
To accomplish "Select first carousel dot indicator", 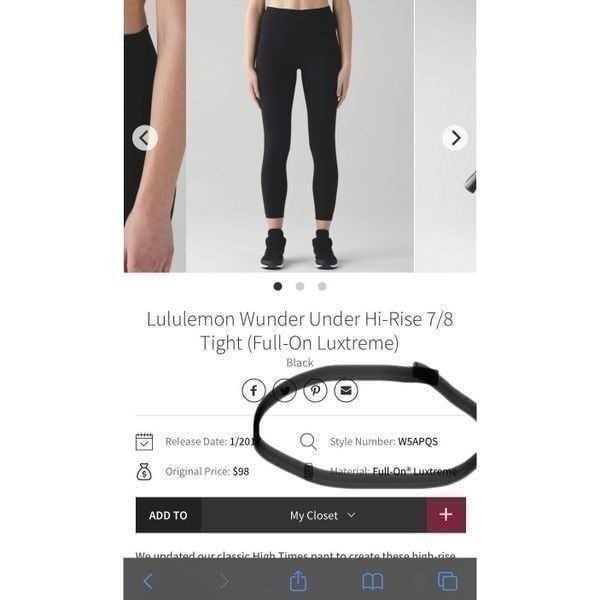I will pos(278,286).
